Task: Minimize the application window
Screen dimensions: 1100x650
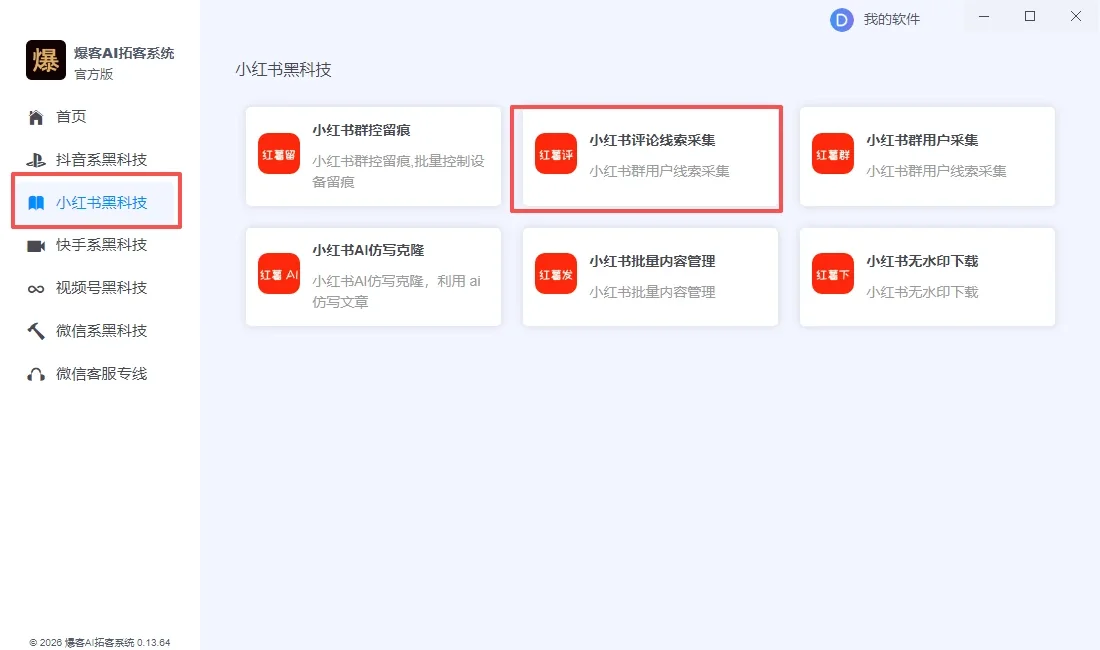Action: coord(984,16)
